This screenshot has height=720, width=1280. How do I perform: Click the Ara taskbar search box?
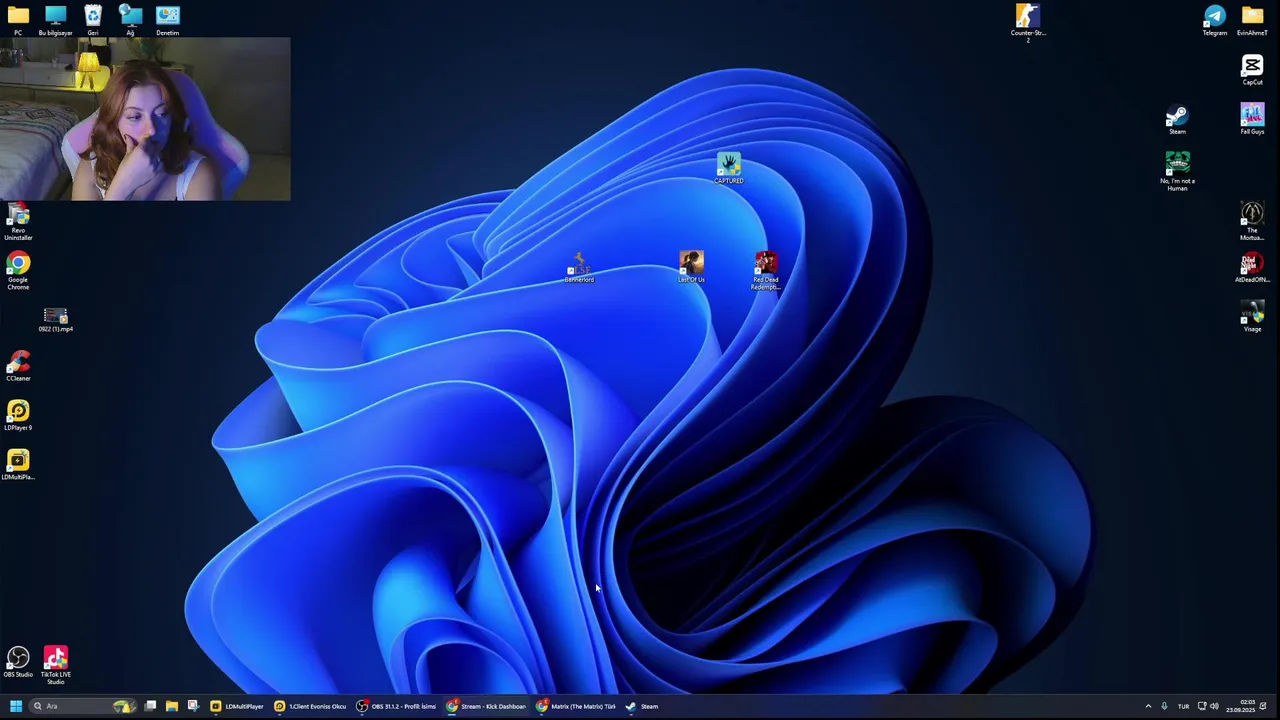[x=85, y=706]
